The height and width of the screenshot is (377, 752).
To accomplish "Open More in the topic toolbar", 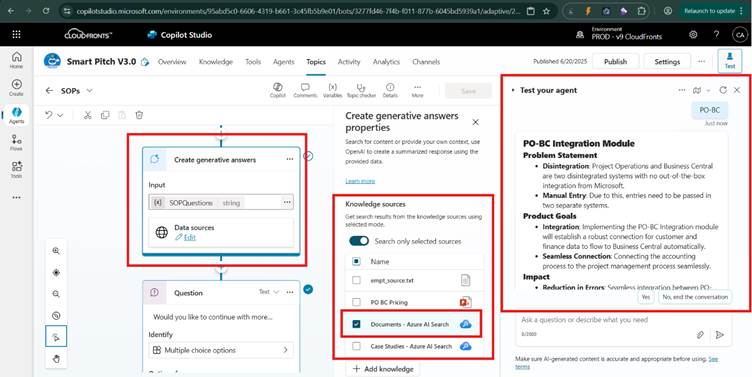I will tap(417, 90).
